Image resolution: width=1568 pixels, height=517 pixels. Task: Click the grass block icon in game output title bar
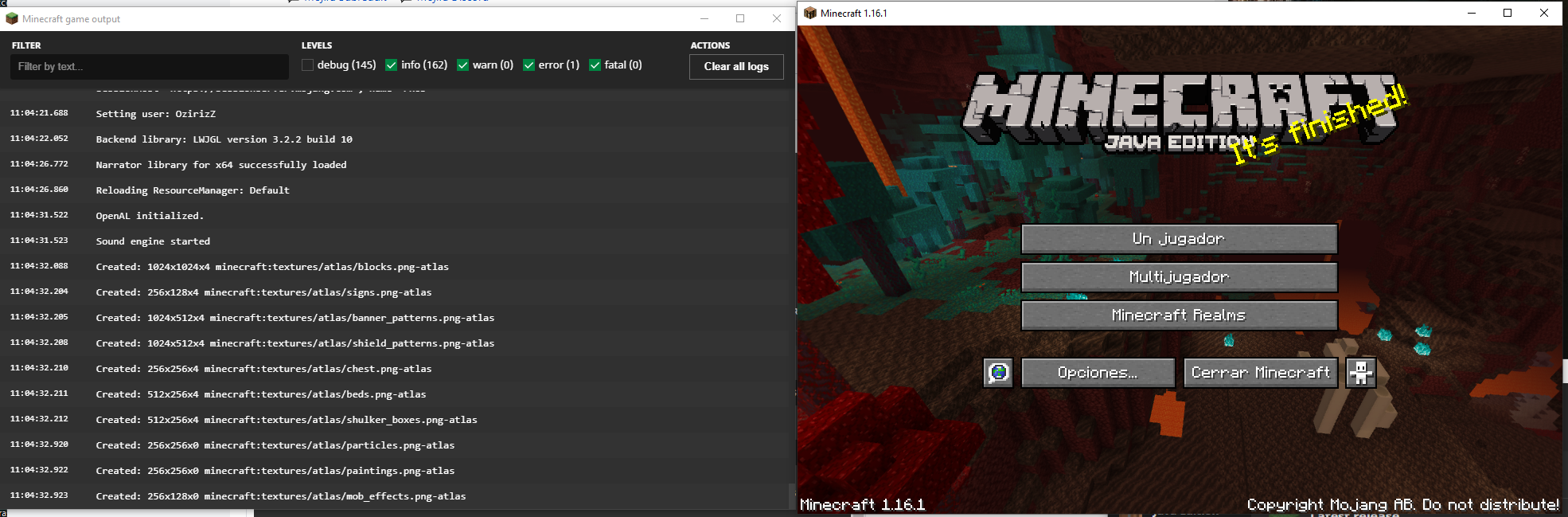[12, 18]
